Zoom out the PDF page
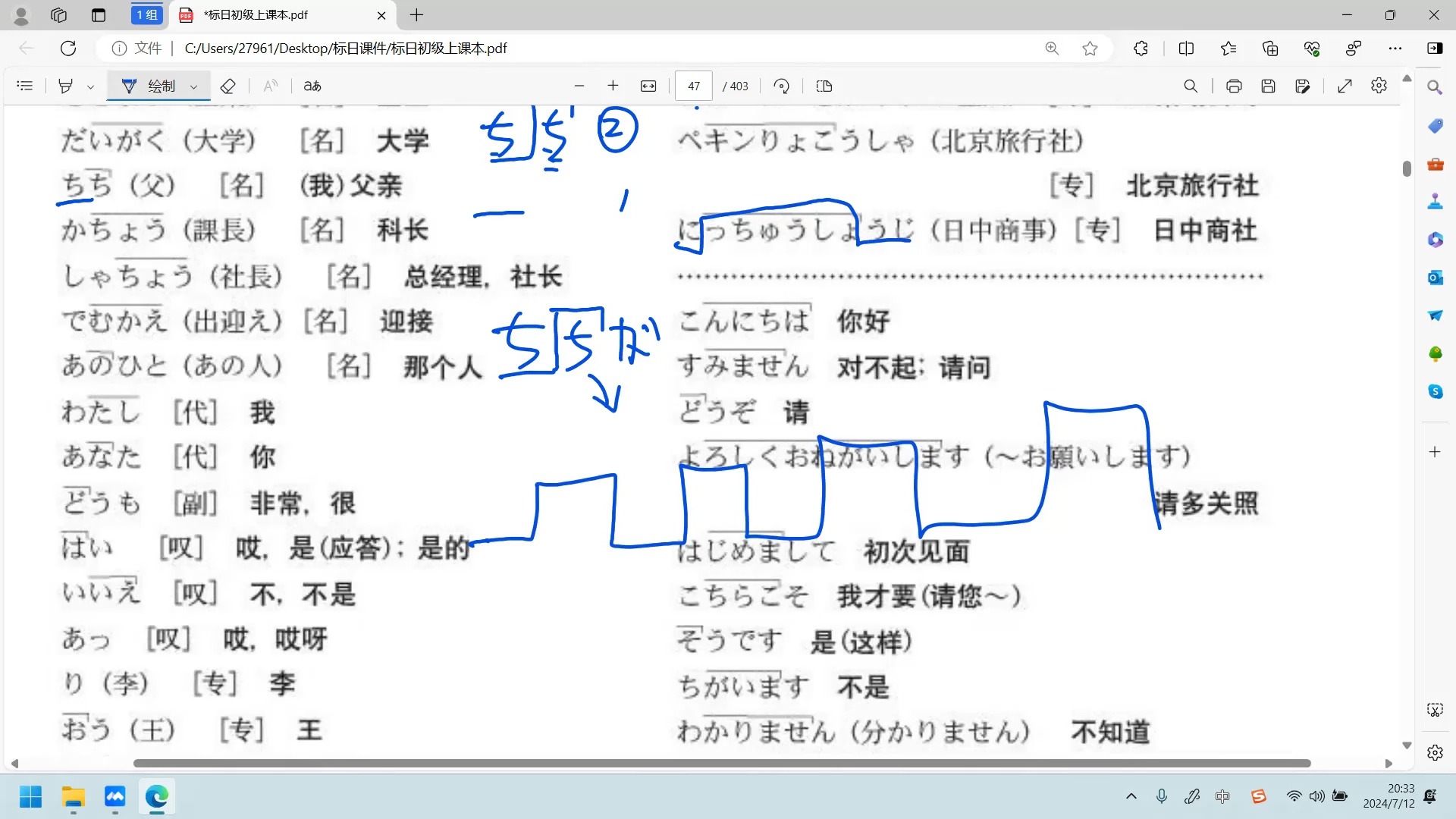The image size is (1456, 819). (x=579, y=86)
